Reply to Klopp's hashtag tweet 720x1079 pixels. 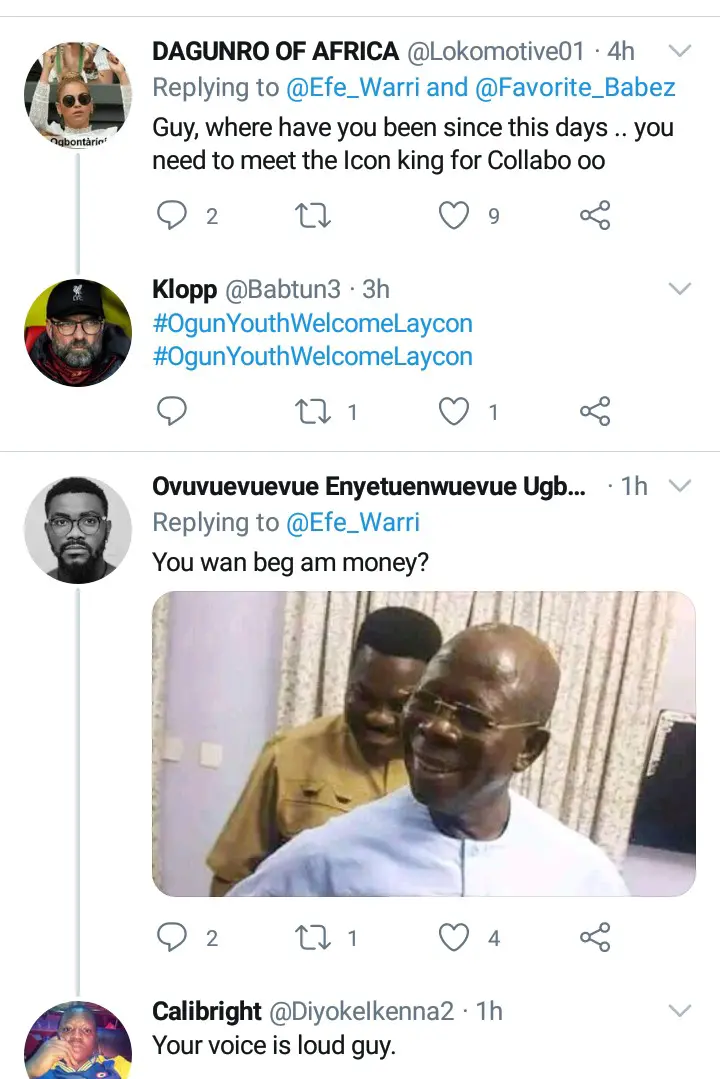173,411
